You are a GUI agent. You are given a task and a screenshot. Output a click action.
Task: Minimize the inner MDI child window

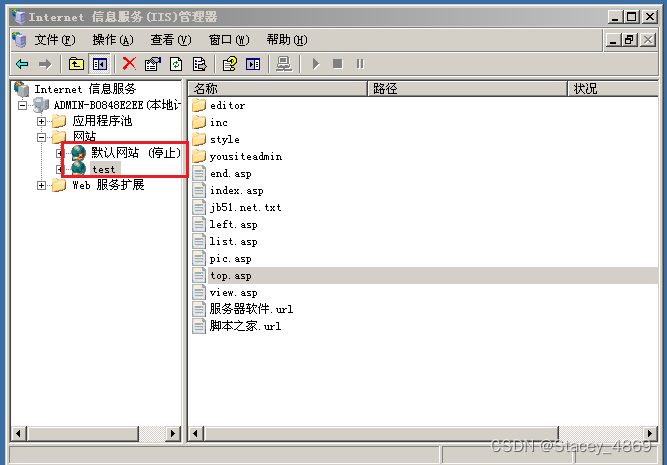pos(613,40)
